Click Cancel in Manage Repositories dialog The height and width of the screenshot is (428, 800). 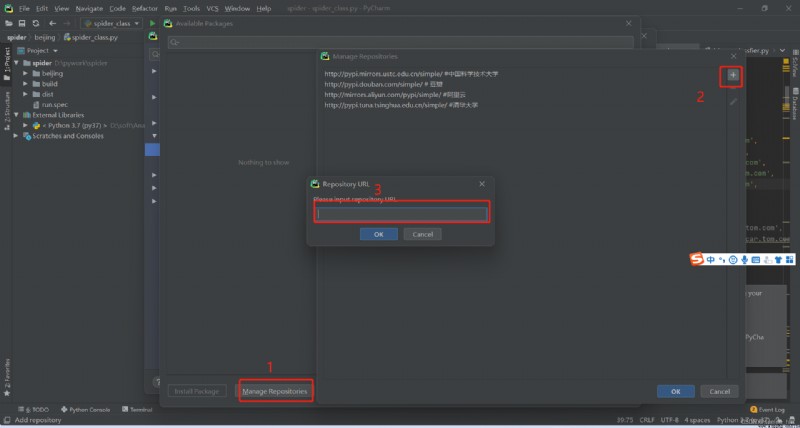pos(719,391)
